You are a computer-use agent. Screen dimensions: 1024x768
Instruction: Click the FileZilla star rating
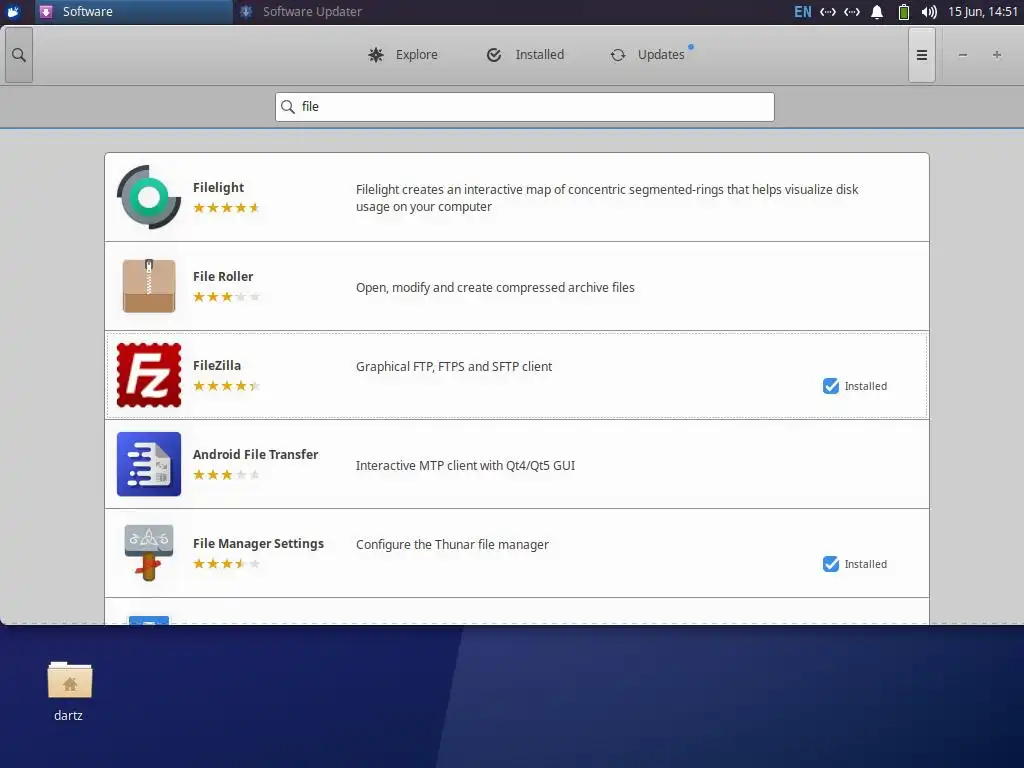(x=227, y=385)
